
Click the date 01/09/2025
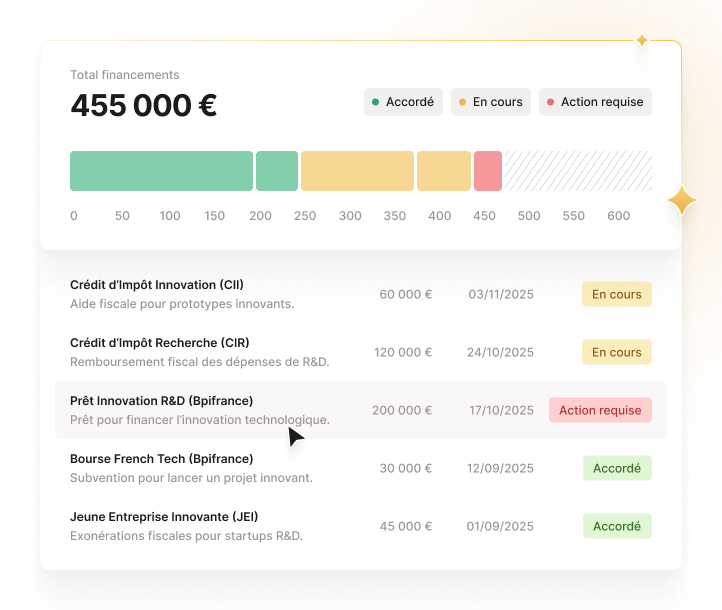[500, 526]
